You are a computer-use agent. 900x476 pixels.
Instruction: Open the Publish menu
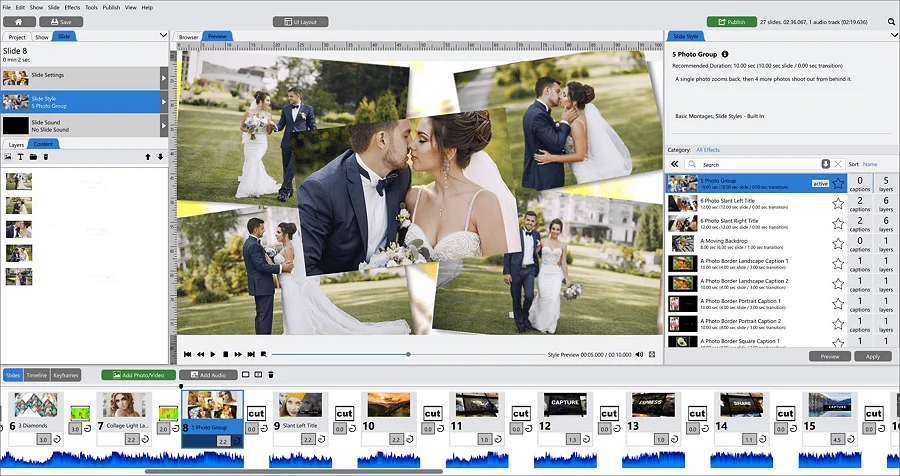111,7
